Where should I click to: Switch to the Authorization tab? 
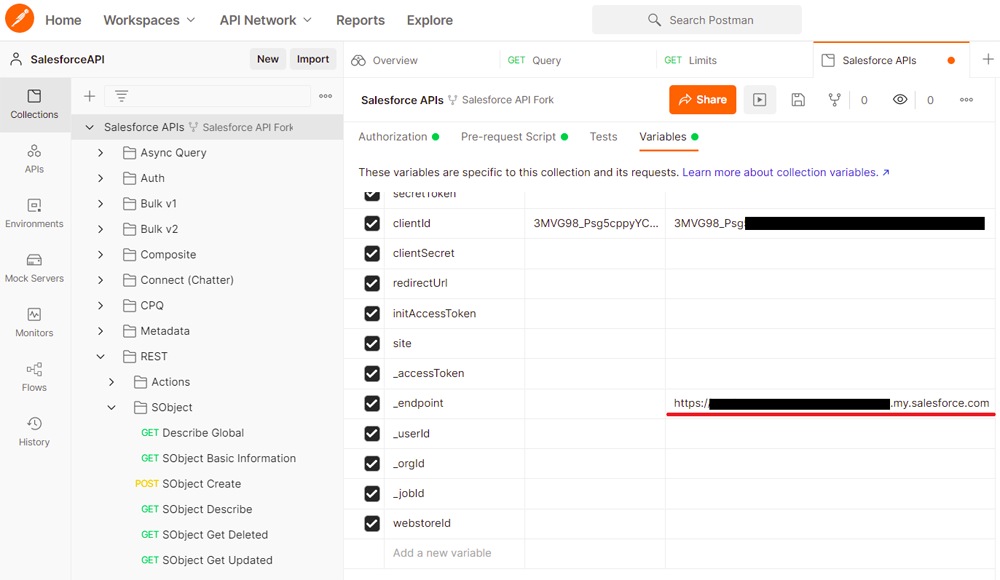pyautogui.click(x=399, y=137)
